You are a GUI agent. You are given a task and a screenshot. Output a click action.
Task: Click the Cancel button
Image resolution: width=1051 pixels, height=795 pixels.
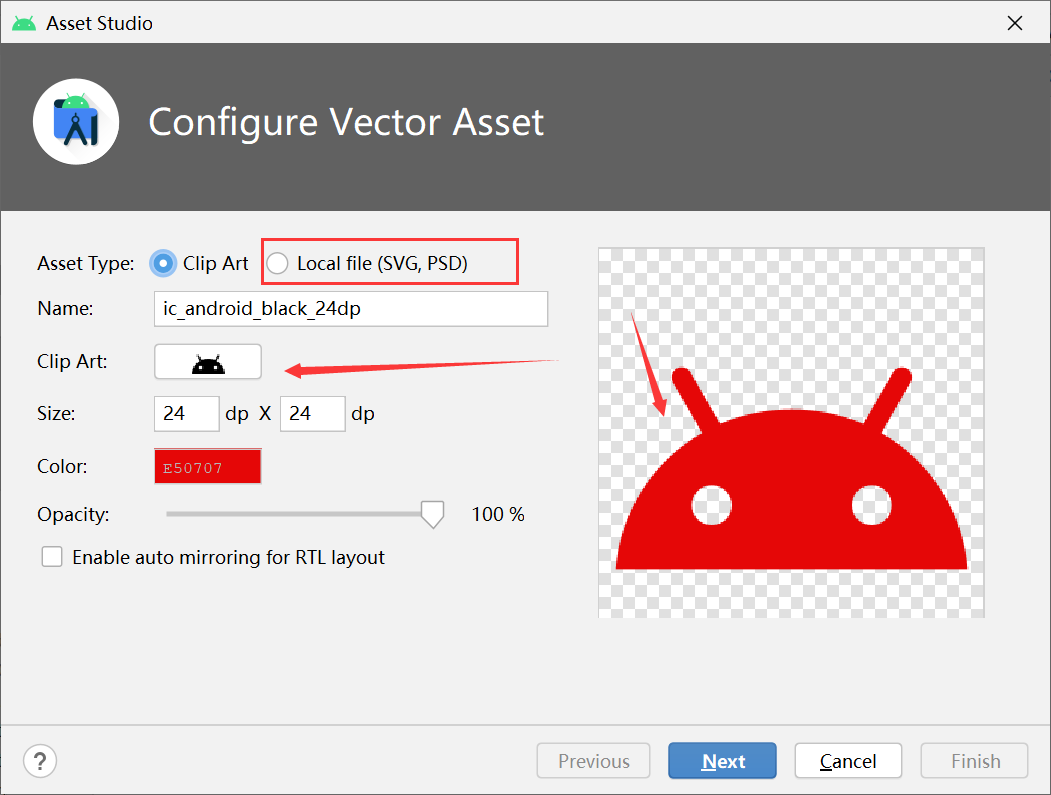pos(848,761)
